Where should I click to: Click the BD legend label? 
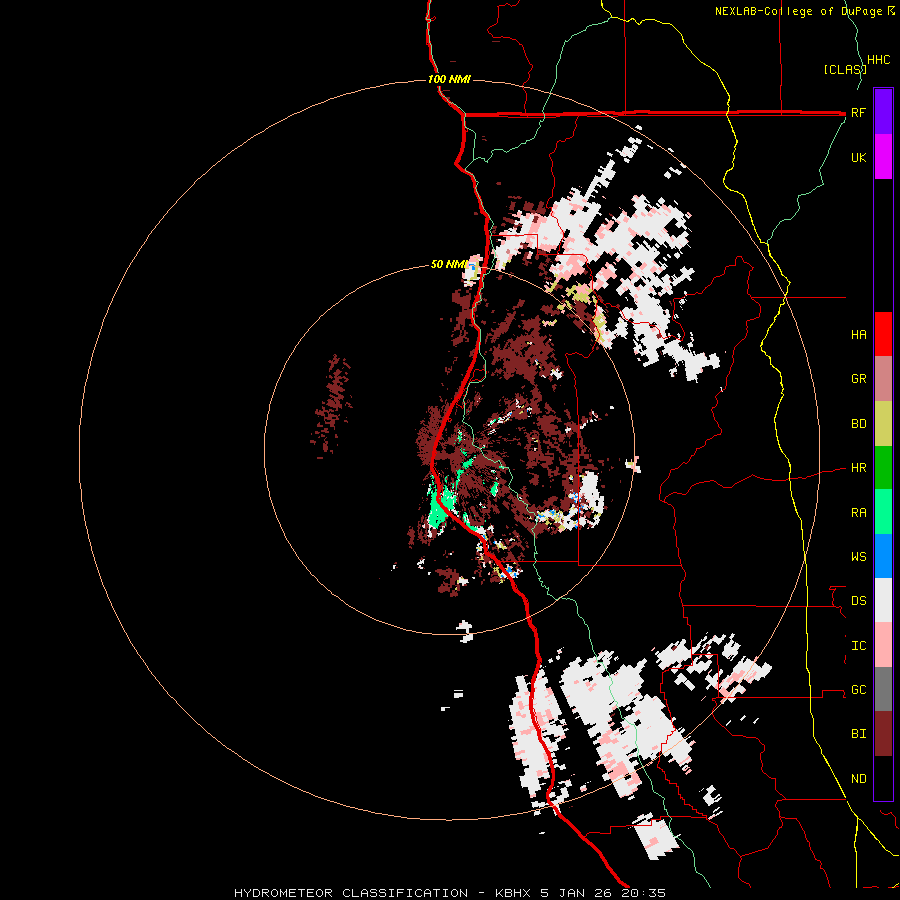858,424
